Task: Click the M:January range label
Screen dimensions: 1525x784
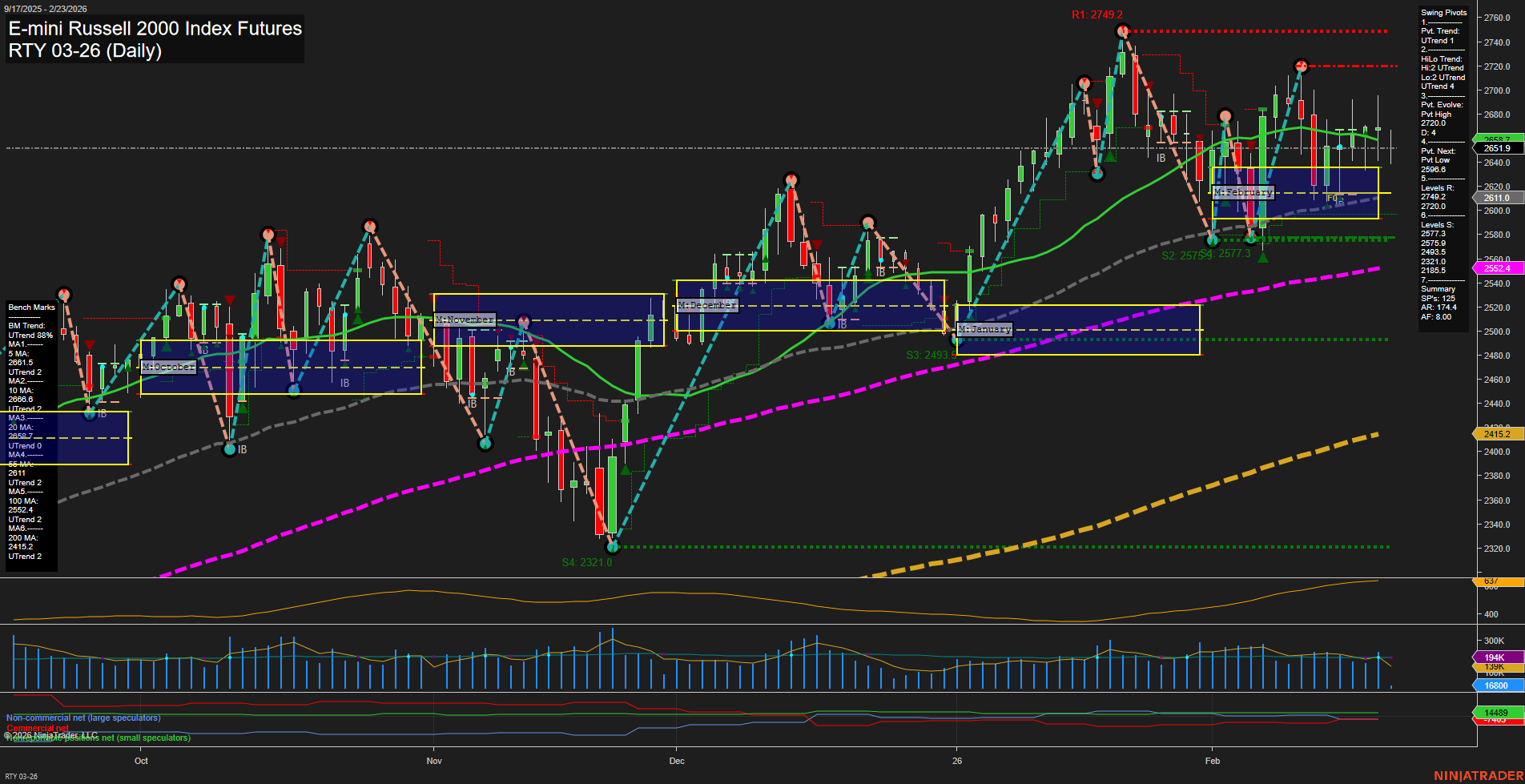Action: tap(984, 328)
